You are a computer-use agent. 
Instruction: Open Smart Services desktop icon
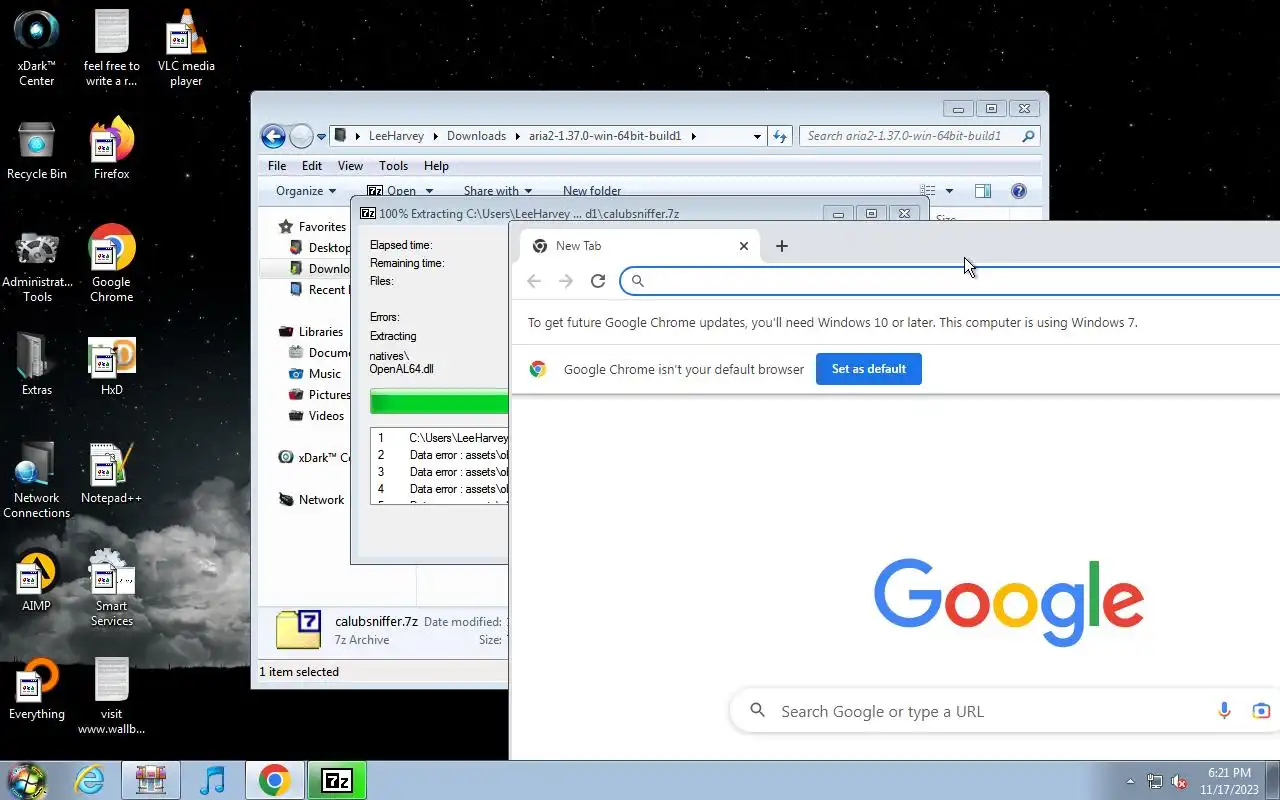[112, 588]
